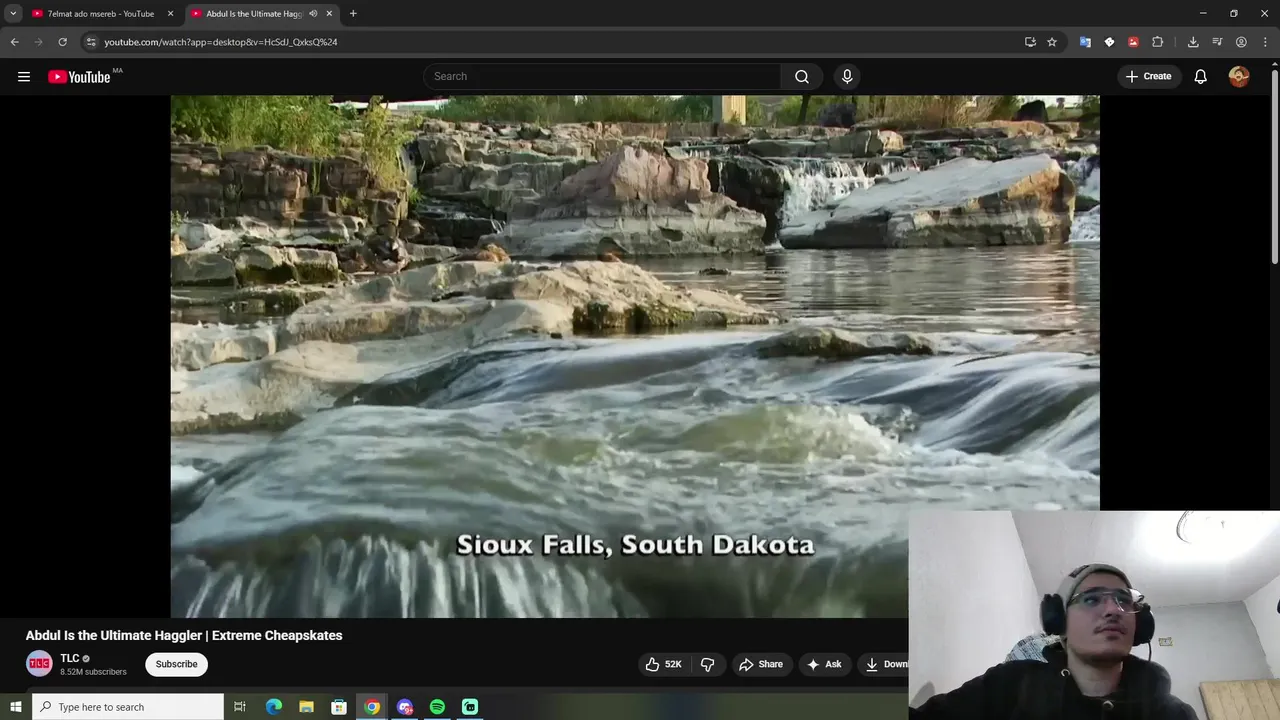Subscribe to the TLC channel
The width and height of the screenshot is (1280, 720).
point(176,664)
